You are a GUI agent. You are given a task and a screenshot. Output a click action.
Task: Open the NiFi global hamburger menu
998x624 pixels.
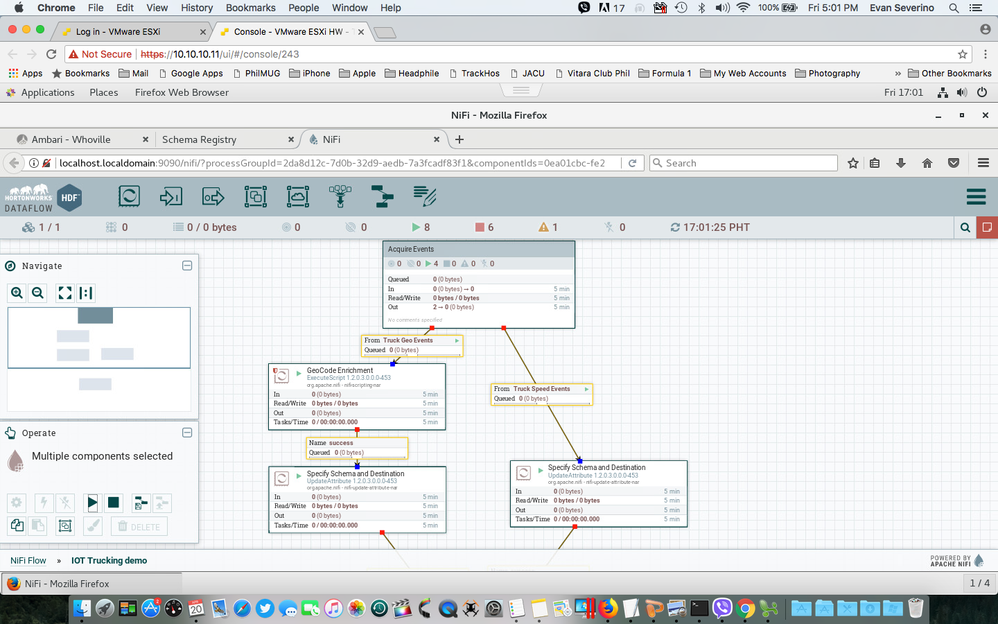(x=975, y=196)
